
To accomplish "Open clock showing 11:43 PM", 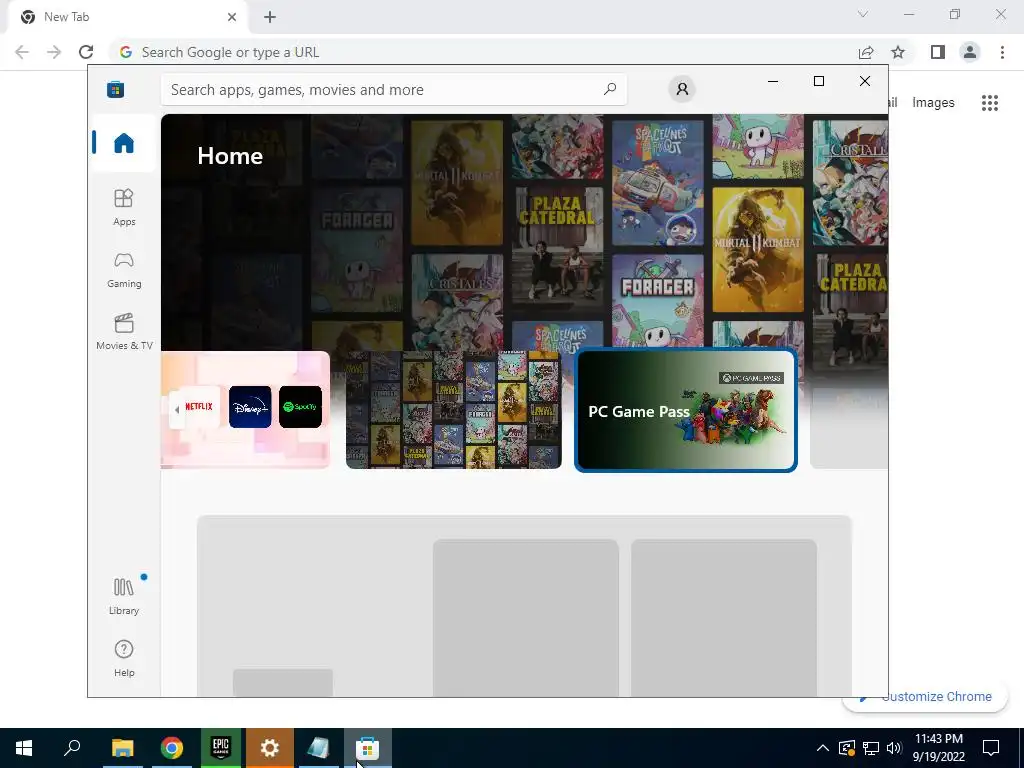I will click(938, 748).
